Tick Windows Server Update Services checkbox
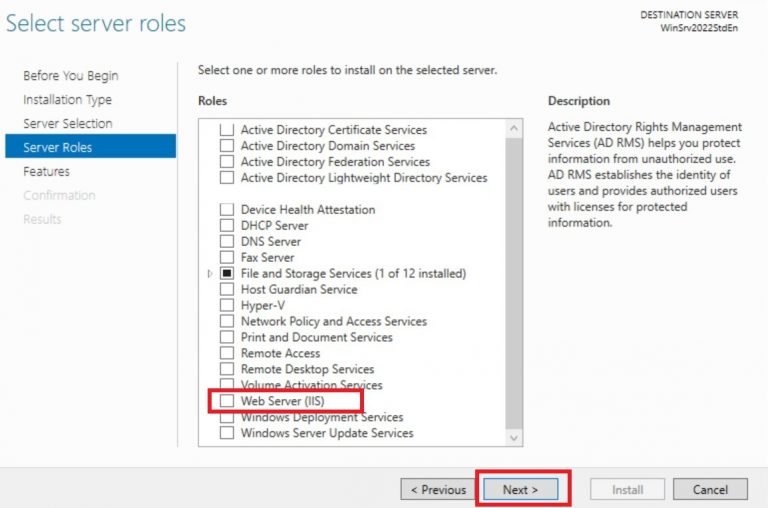 click(227, 434)
